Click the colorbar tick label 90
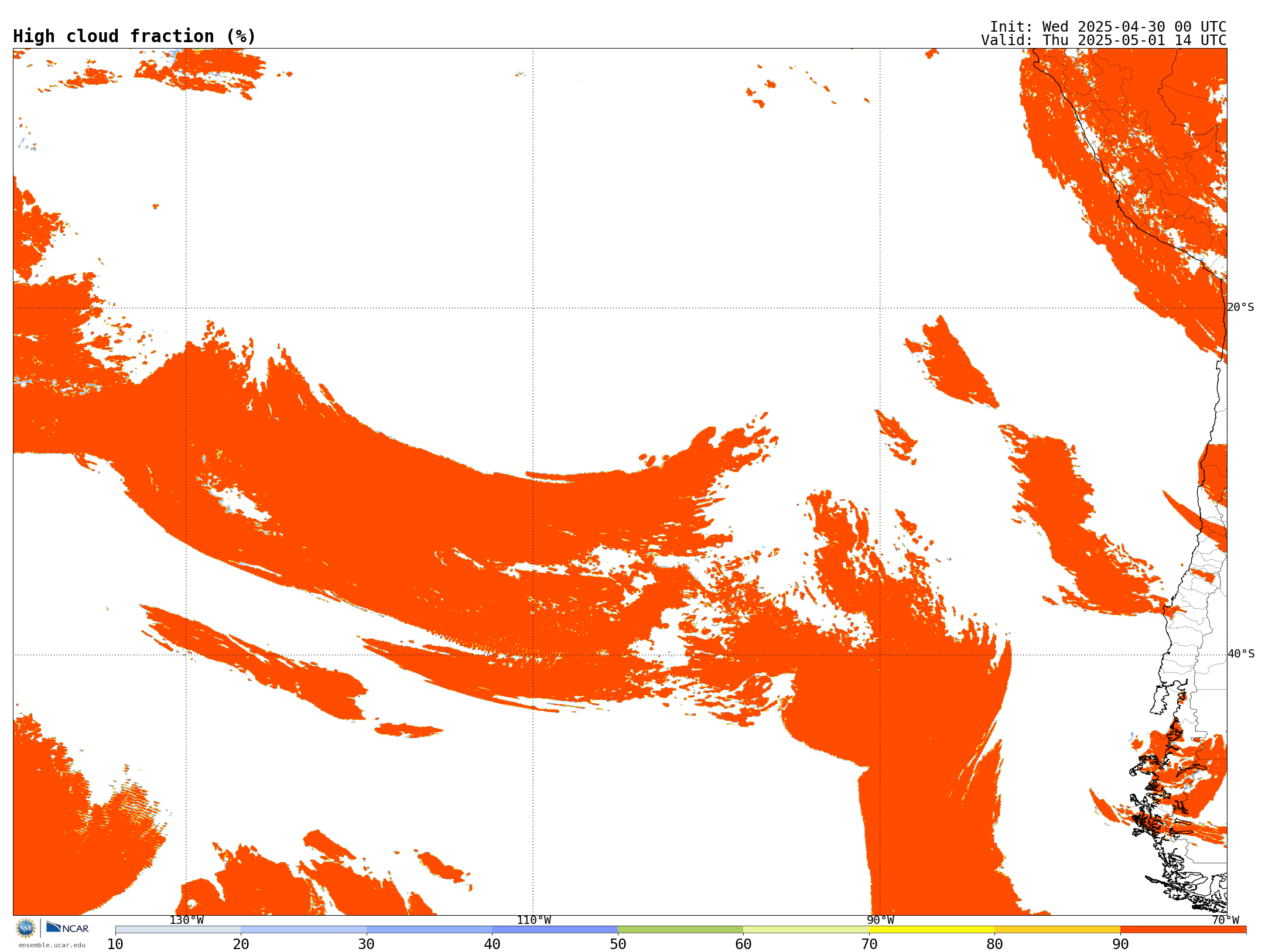Image resolution: width=1265 pixels, height=952 pixels. point(1120,944)
